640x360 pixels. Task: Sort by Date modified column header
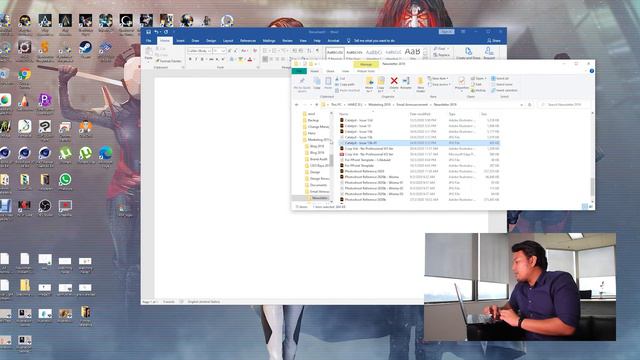pos(420,114)
